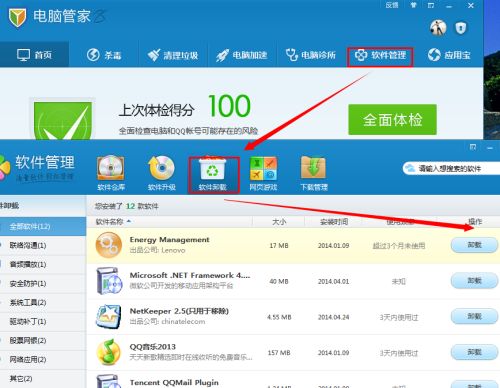Open the 电脑诊所 clinic tab
Viewport: 500px width, 388px height.
pos(311,55)
